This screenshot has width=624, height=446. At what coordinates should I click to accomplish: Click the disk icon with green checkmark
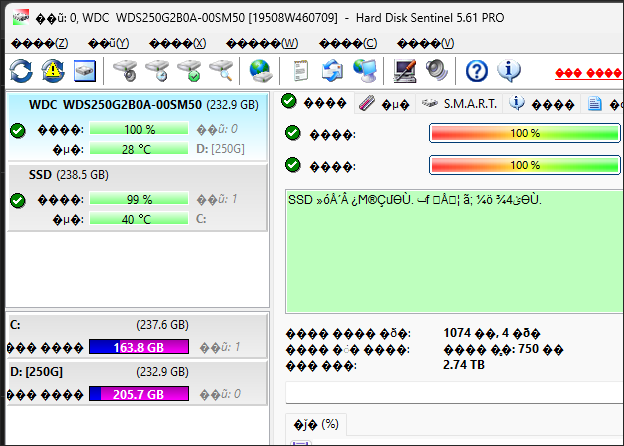click(189, 71)
